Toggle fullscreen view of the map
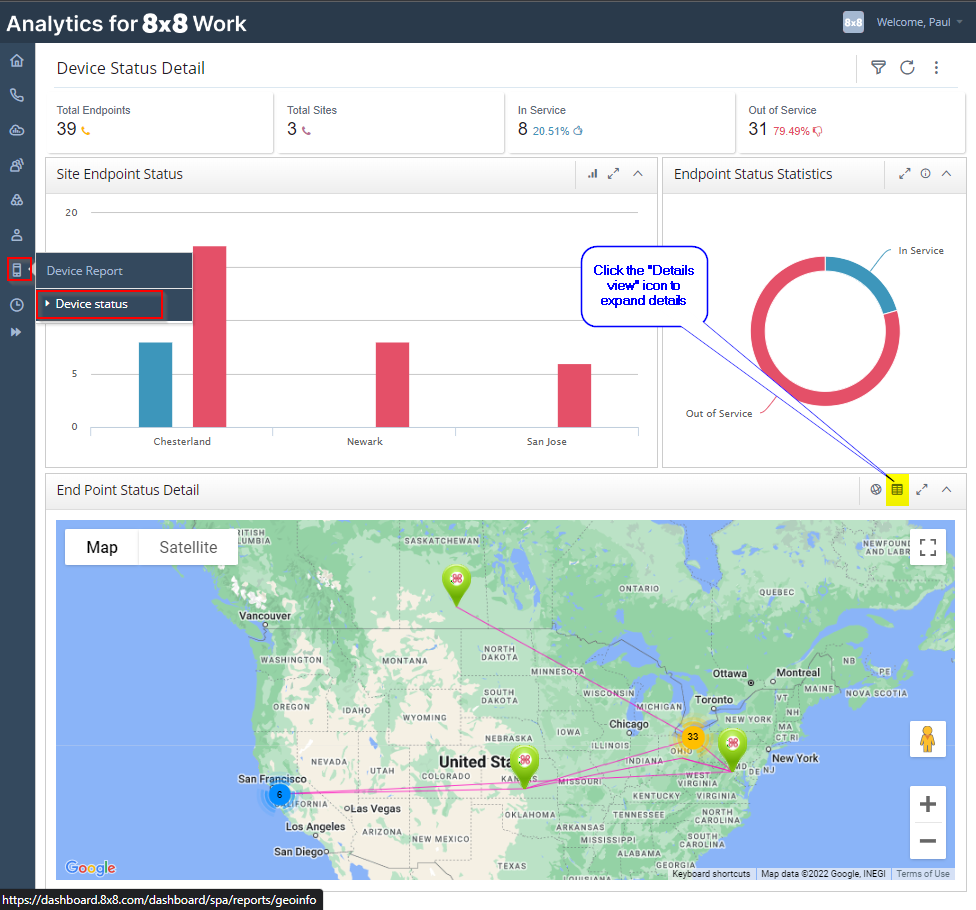976x910 pixels. 927,547
